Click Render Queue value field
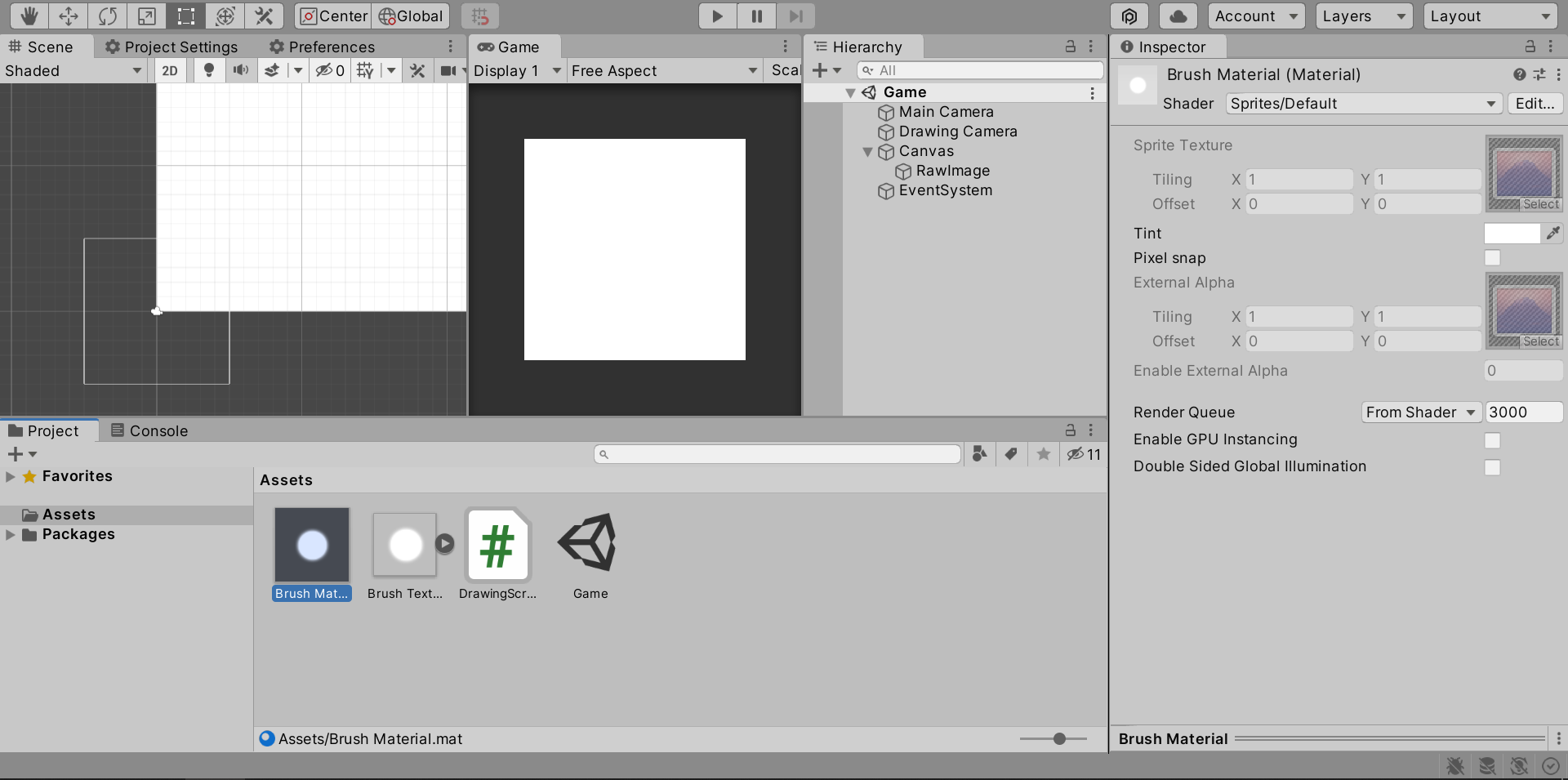Image resolution: width=1568 pixels, height=780 pixels. (x=1523, y=412)
